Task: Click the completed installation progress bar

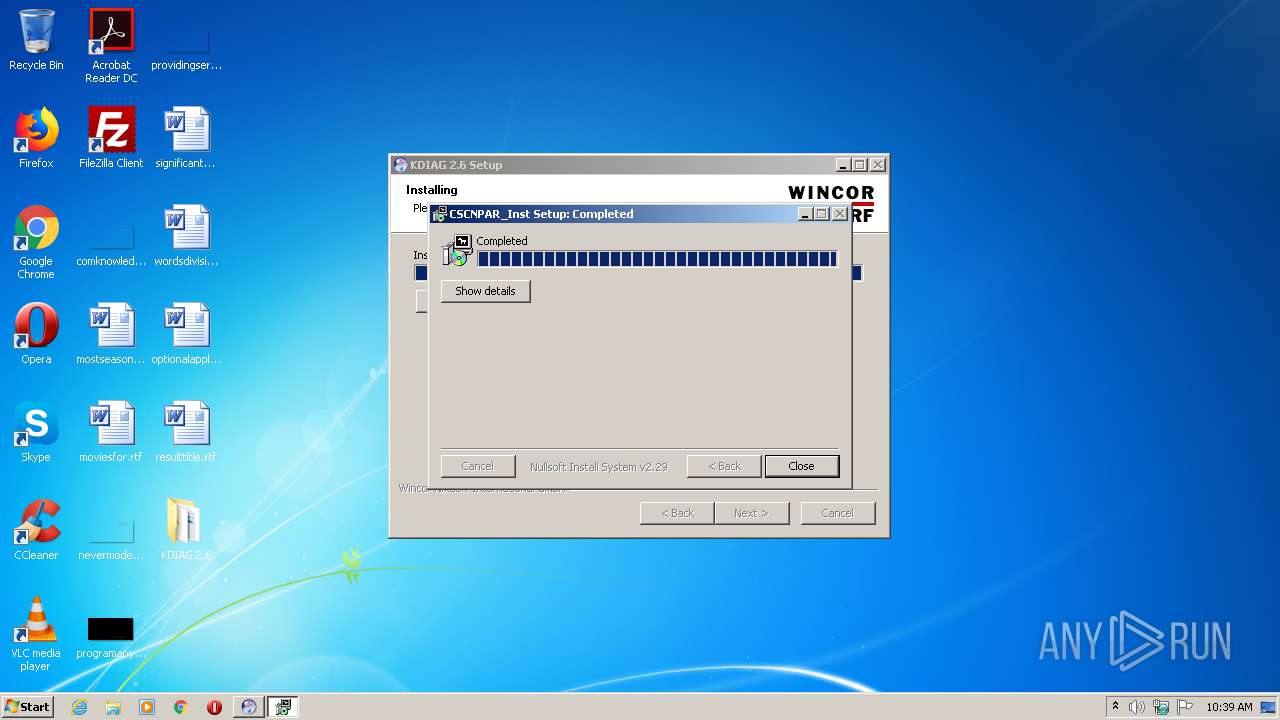Action: (x=657, y=259)
